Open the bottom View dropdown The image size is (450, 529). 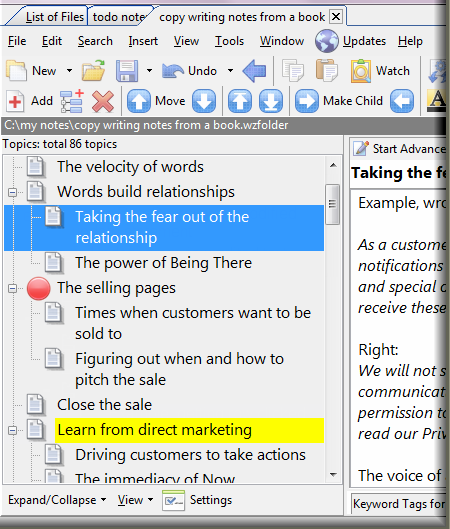pyautogui.click(x=135, y=500)
